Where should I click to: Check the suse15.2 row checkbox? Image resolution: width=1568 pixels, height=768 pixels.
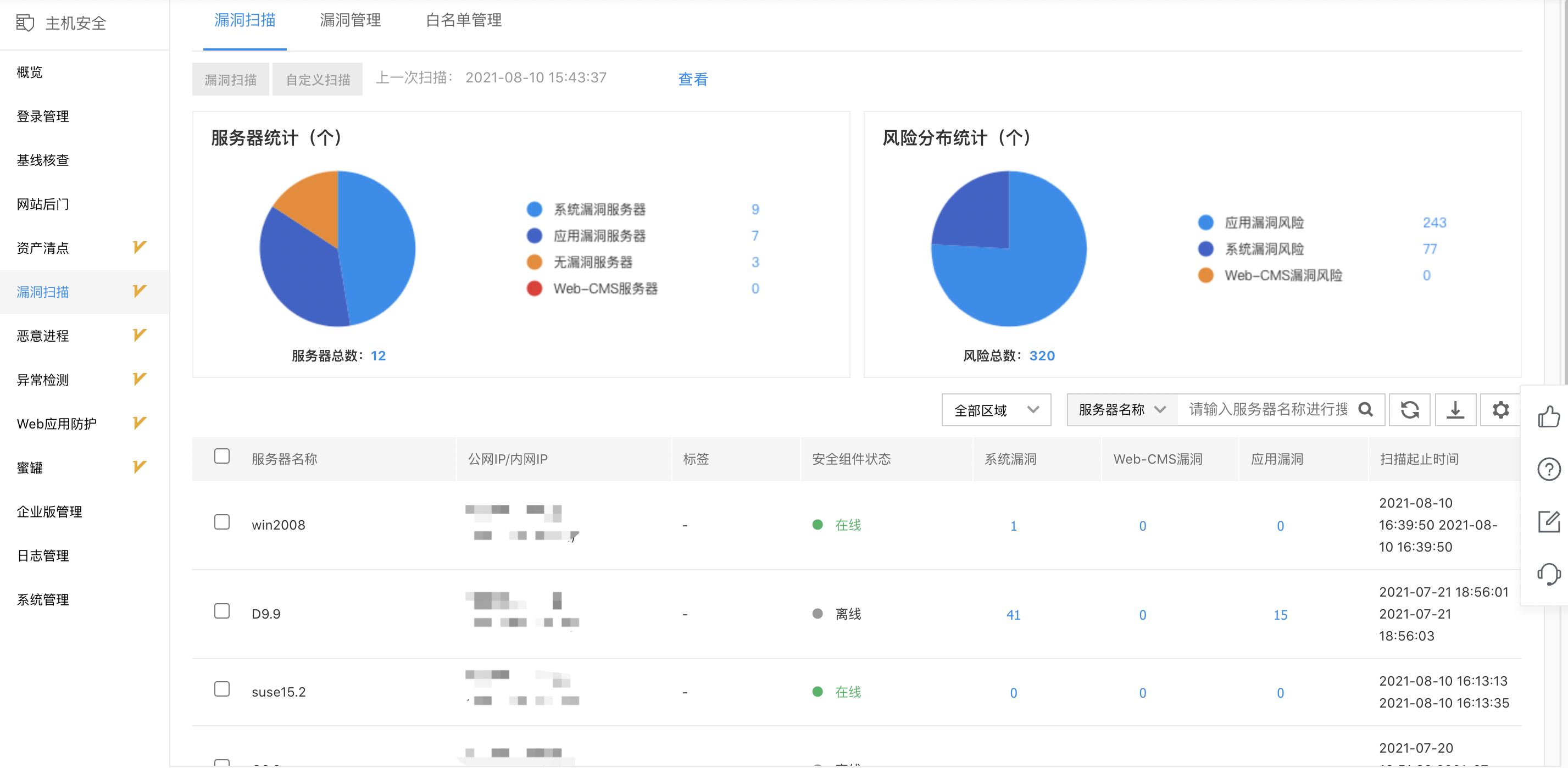click(x=221, y=689)
